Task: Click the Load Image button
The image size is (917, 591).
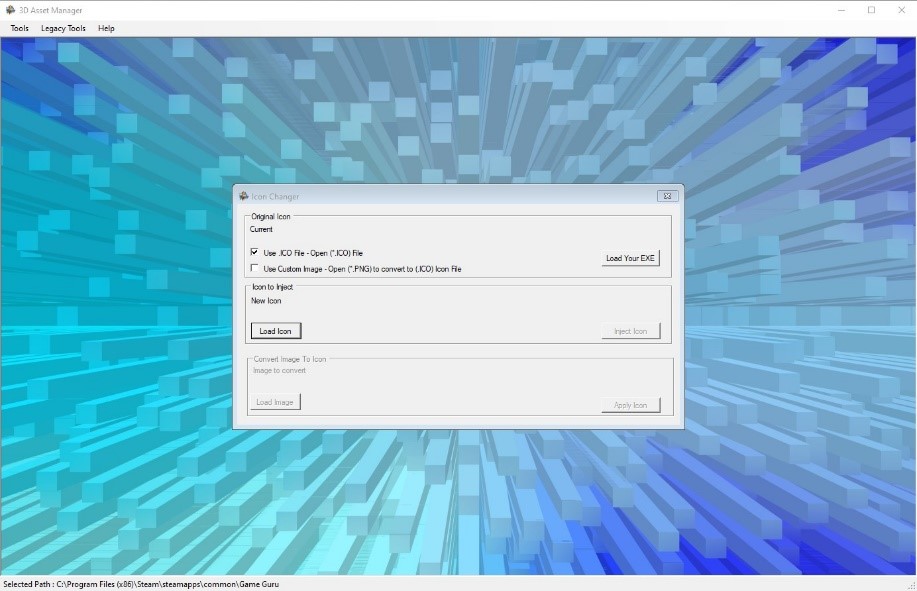Action: click(x=275, y=402)
